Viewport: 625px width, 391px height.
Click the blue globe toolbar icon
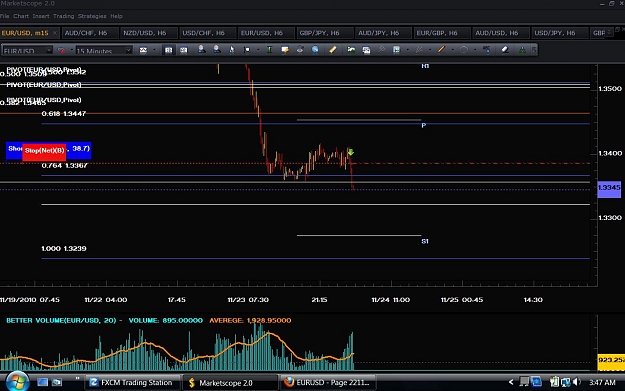click(x=315, y=50)
